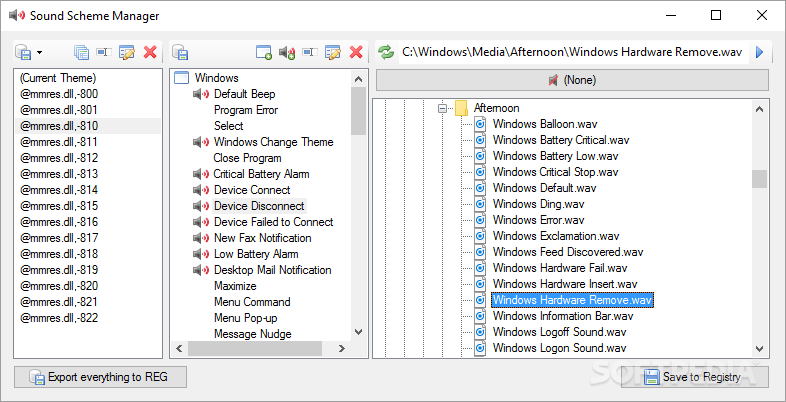
Task: Select the Afternoon folder icon
Action: (x=461, y=108)
